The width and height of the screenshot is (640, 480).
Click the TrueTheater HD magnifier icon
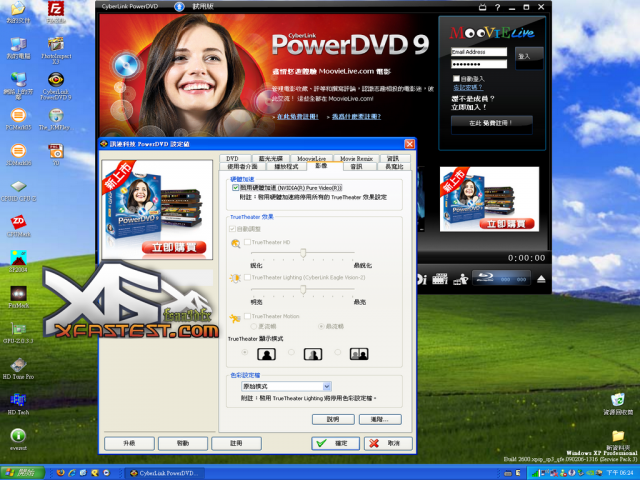(236, 243)
